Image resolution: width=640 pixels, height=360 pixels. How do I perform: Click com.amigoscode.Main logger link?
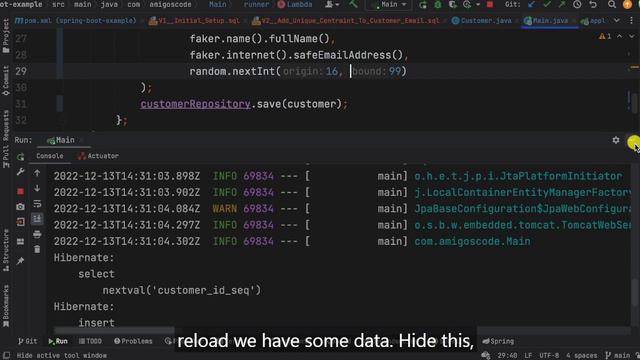point(472,241)
